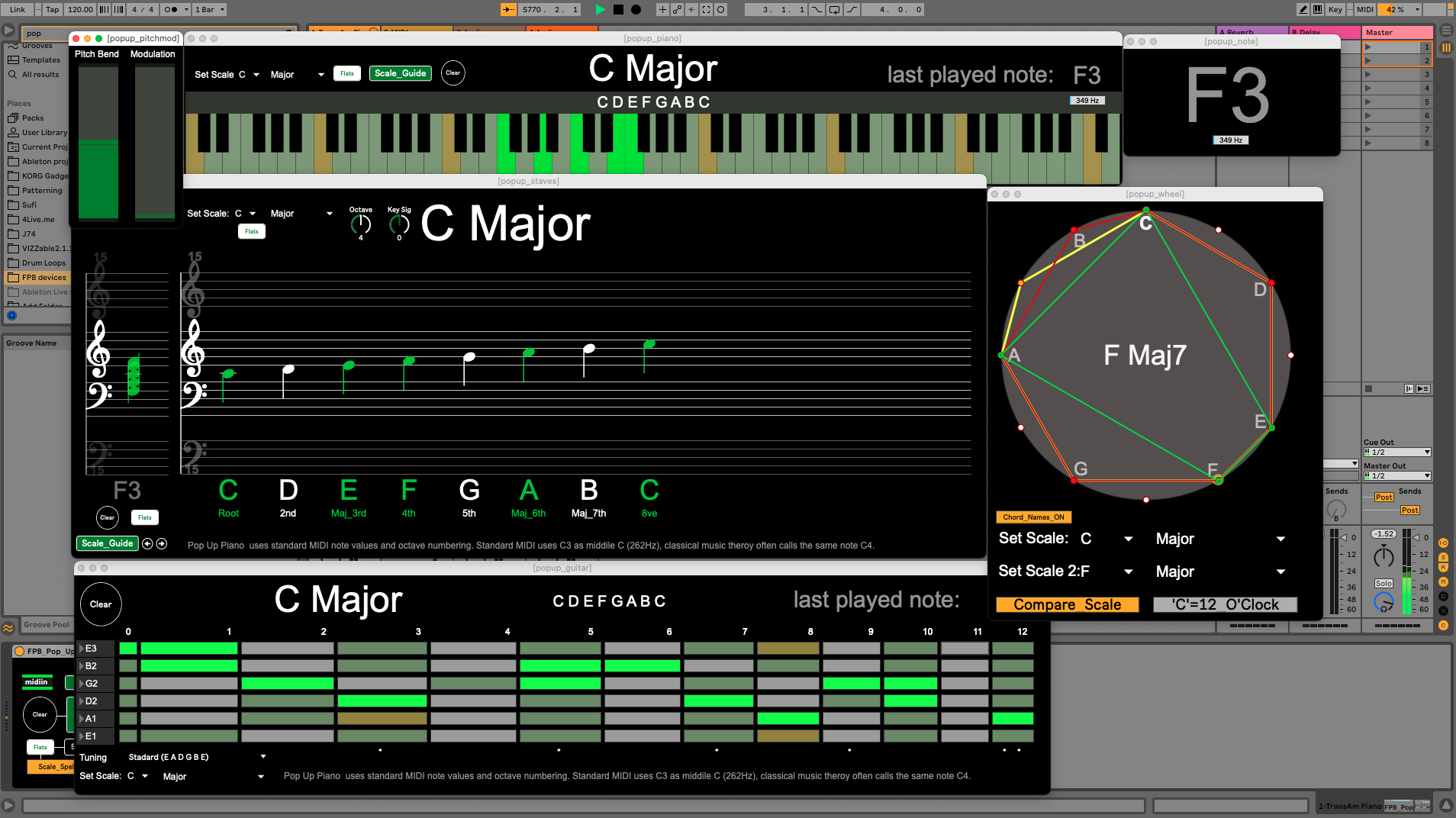Toggle the Mixer section show button
The height and width of the screenshot is (818, 1456).
click(x=1444, y=581)
